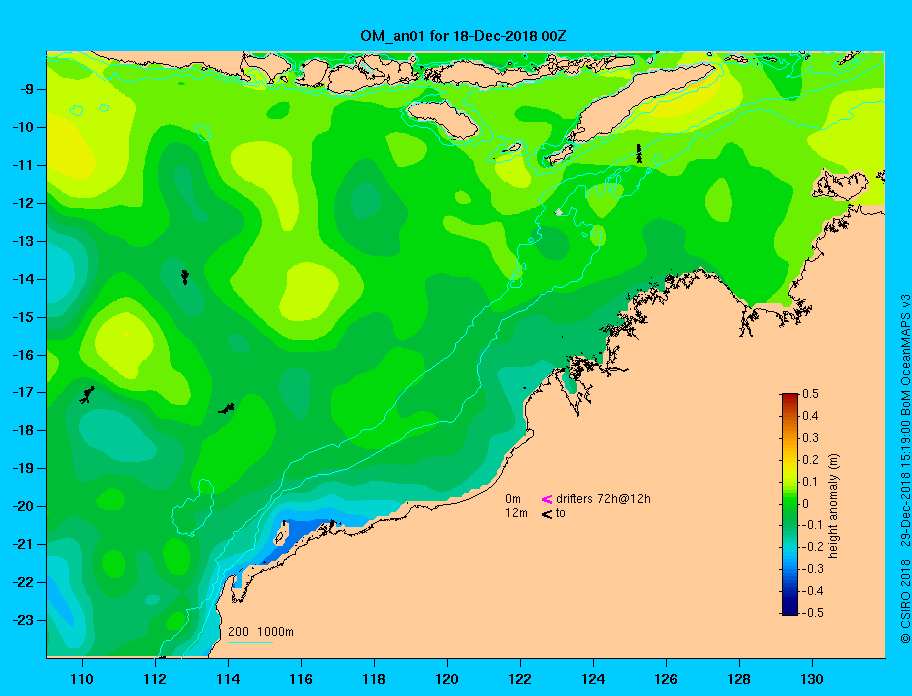This screenshot has height=696, width=912.
Task: Pick the dark blue bottom of the colorbar
Action: (790, 612)
